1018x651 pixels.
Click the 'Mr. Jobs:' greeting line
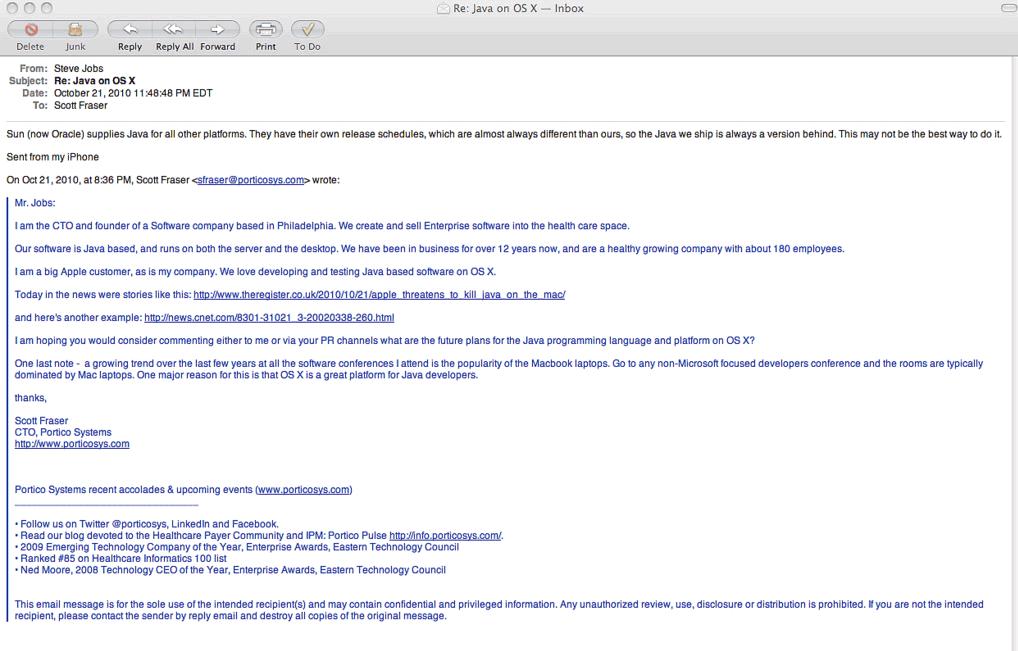pos(35,203)
